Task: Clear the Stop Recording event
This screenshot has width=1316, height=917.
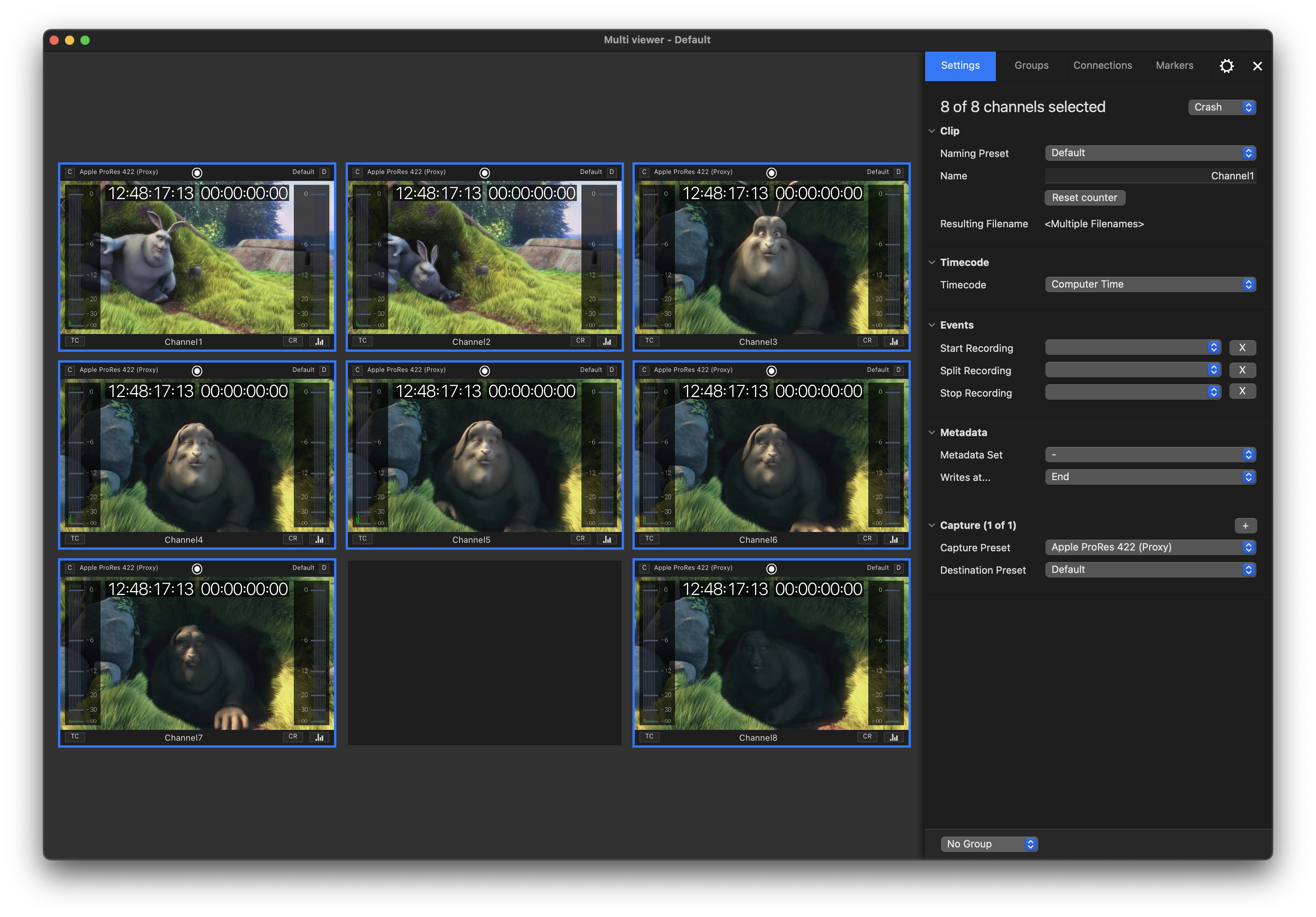Action: click(1242, 392)
